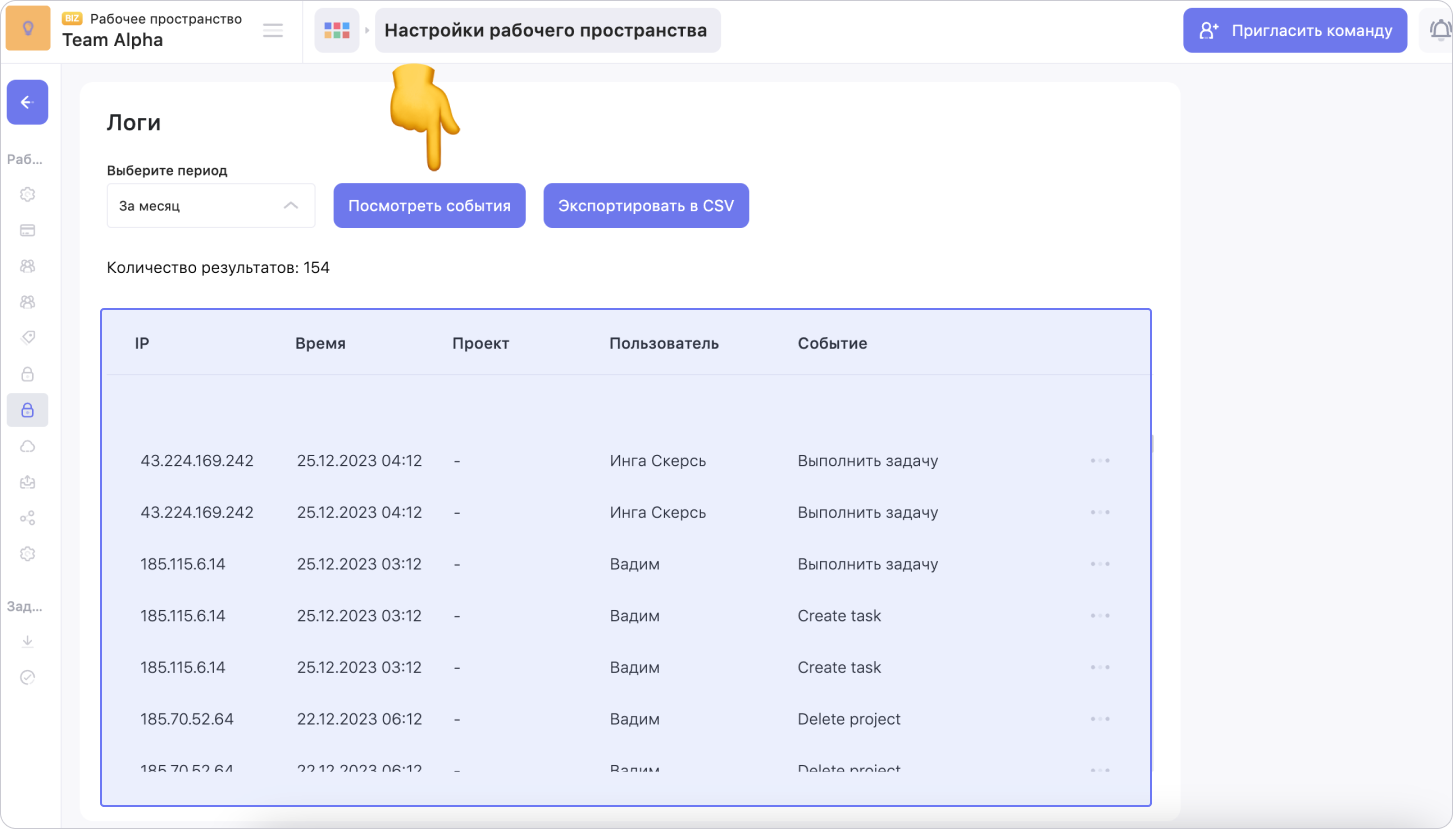Click the Проект column header
Image resolution: width=1453 pixels, height=829 pixels.
[x=481, y=343]
